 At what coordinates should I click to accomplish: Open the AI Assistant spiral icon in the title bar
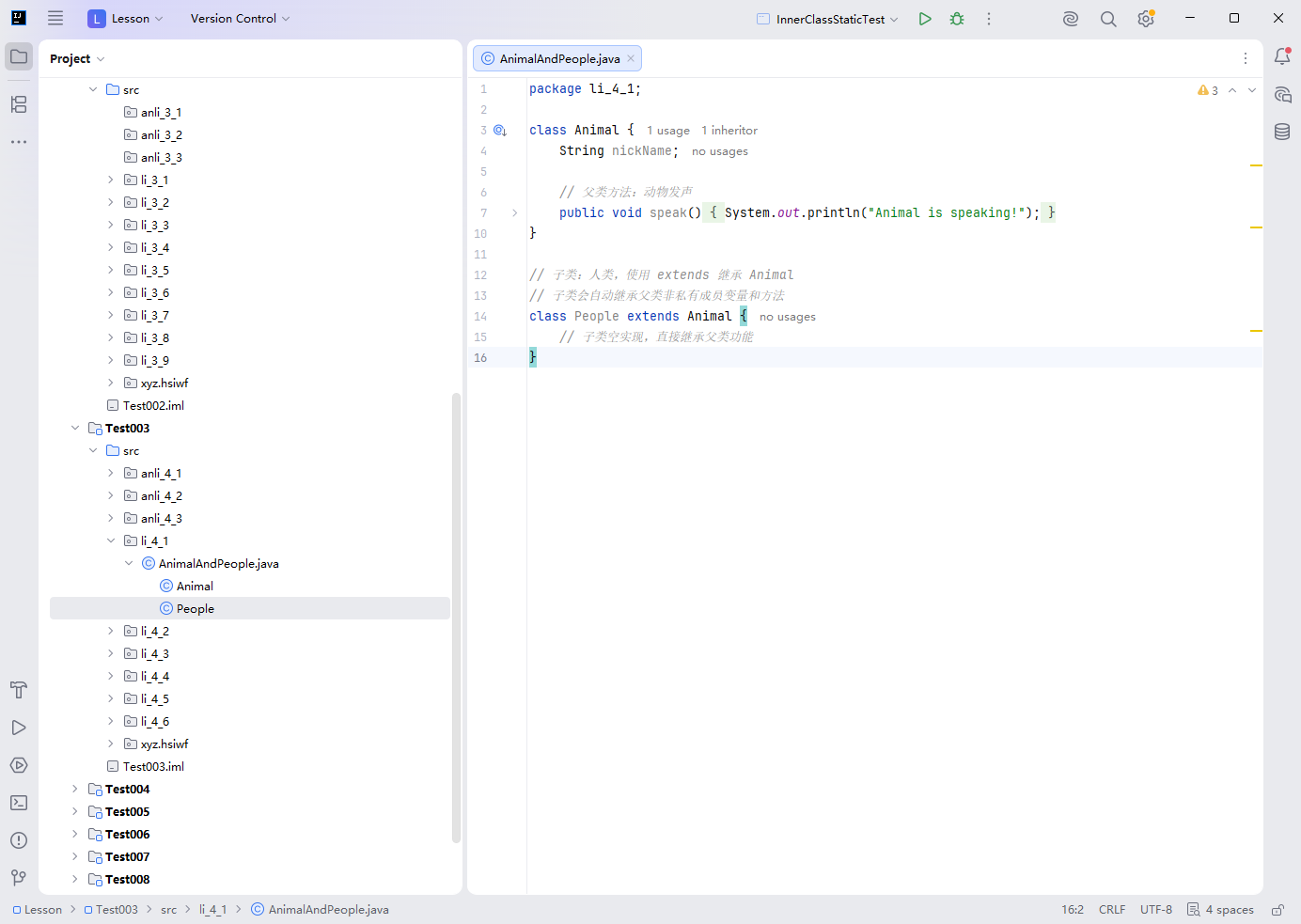pyautogui.click(x=1071, y=19)
